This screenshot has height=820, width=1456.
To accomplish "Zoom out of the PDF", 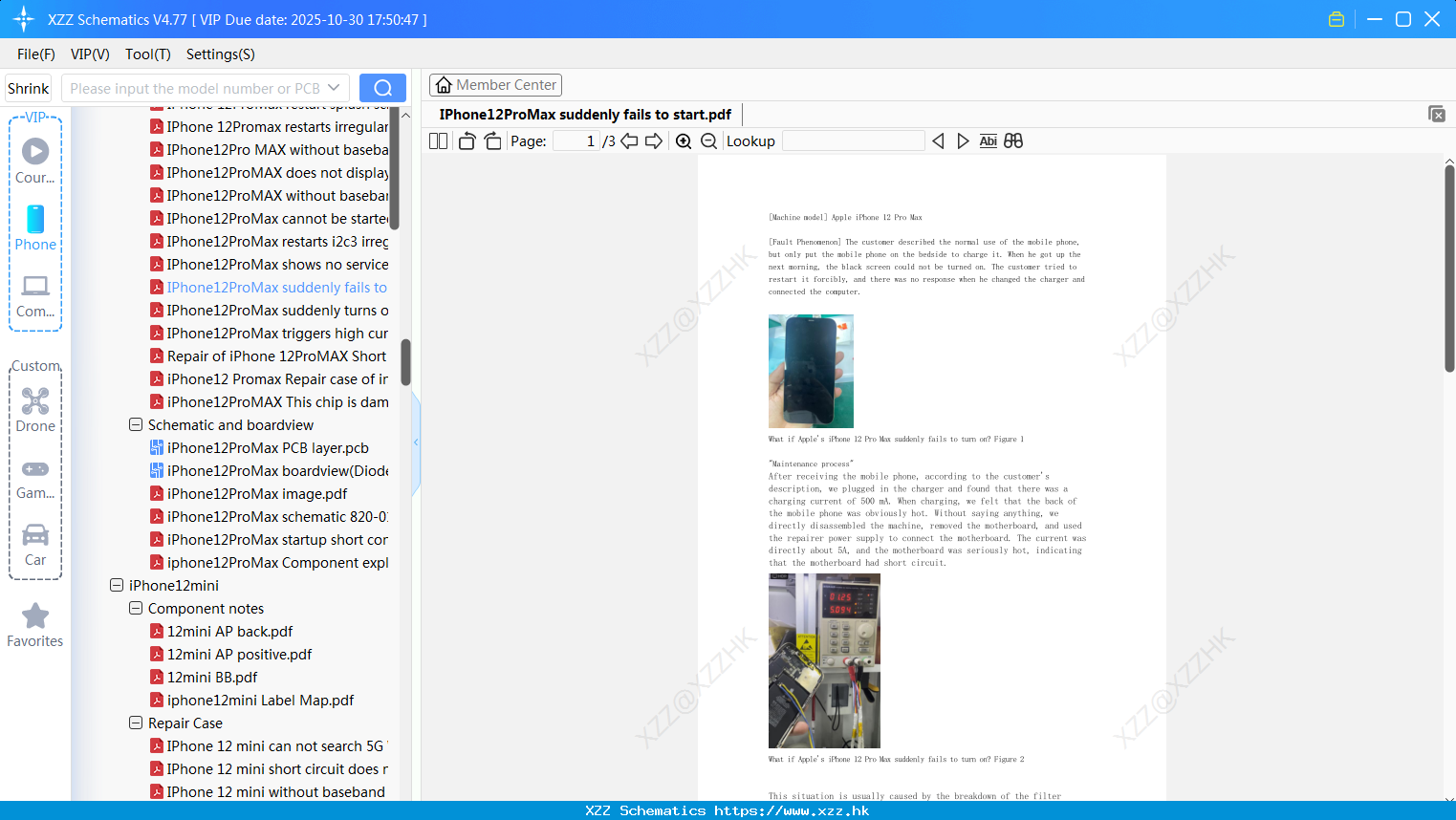I will (x=708, y=140).
